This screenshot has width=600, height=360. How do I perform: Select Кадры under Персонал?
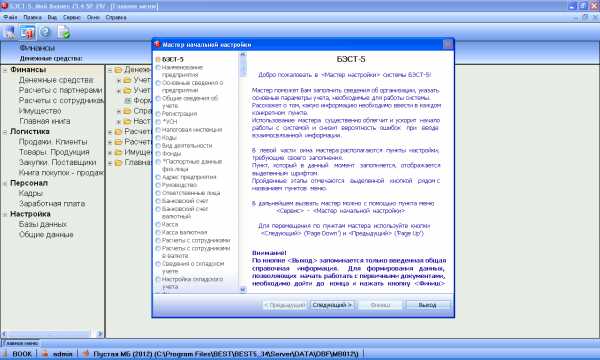(31, 194)
